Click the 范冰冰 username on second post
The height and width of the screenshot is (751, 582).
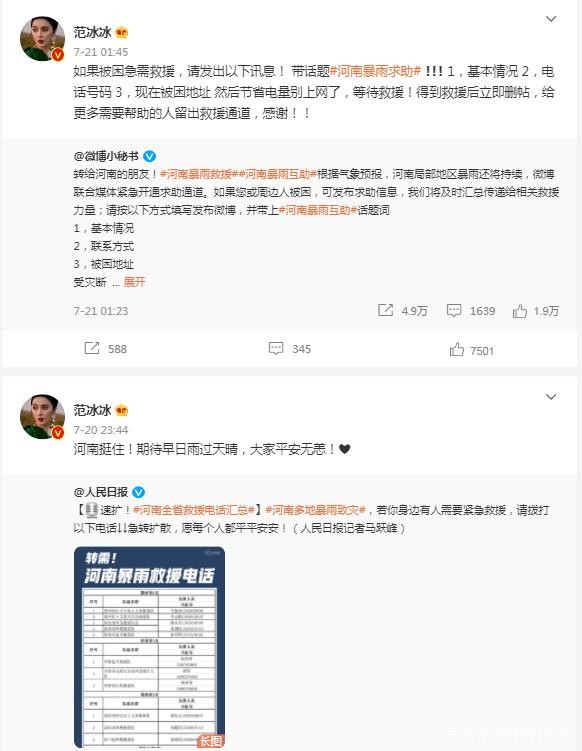(92, 410)
